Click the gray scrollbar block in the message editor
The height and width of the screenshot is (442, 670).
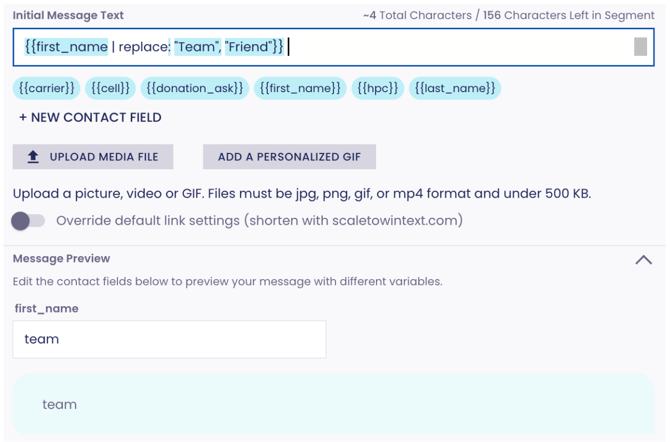(x=640, y=47)
